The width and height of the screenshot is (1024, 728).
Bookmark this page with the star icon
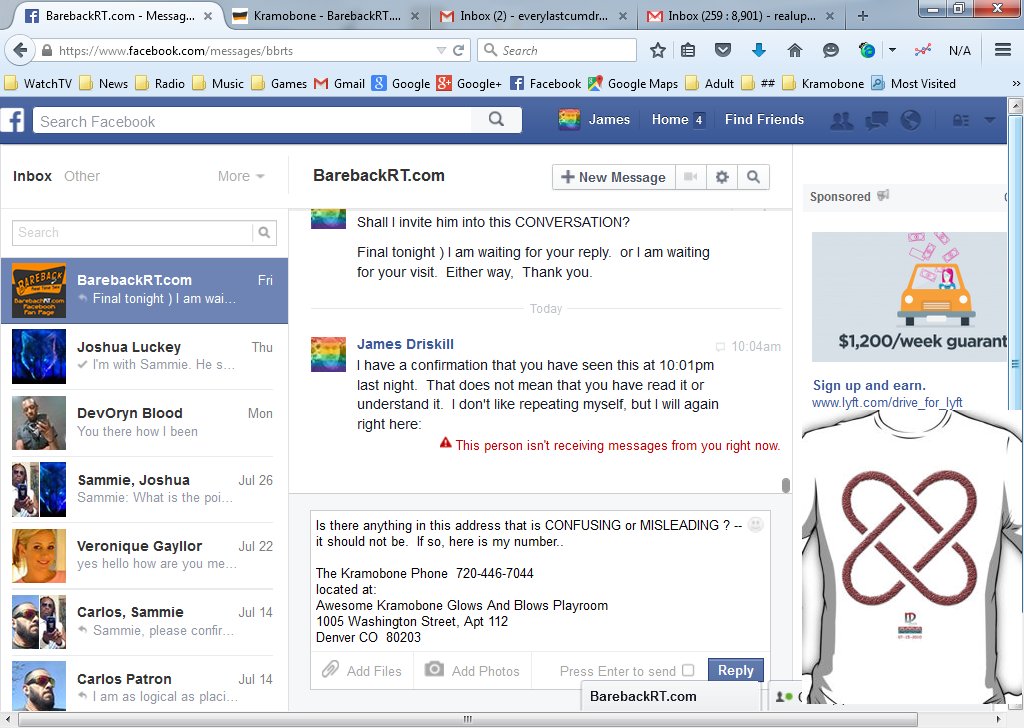(658, 50)
